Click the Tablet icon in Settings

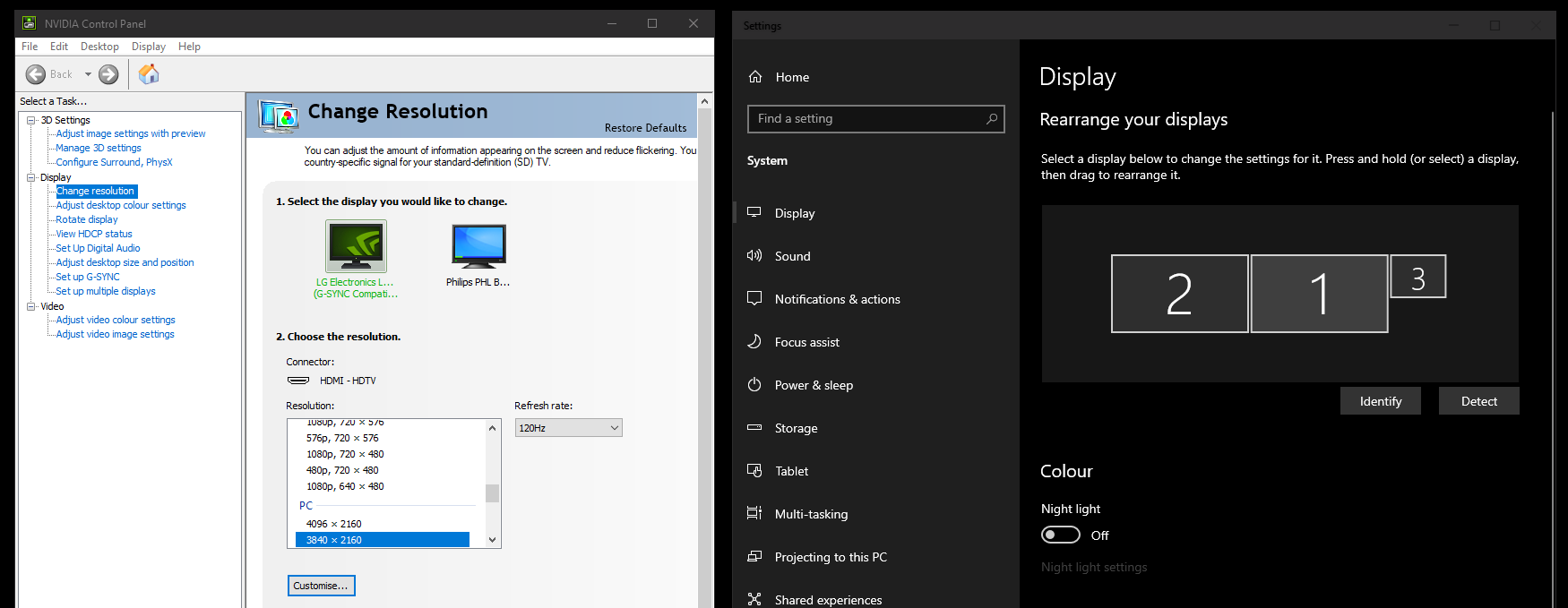point(754,470)
